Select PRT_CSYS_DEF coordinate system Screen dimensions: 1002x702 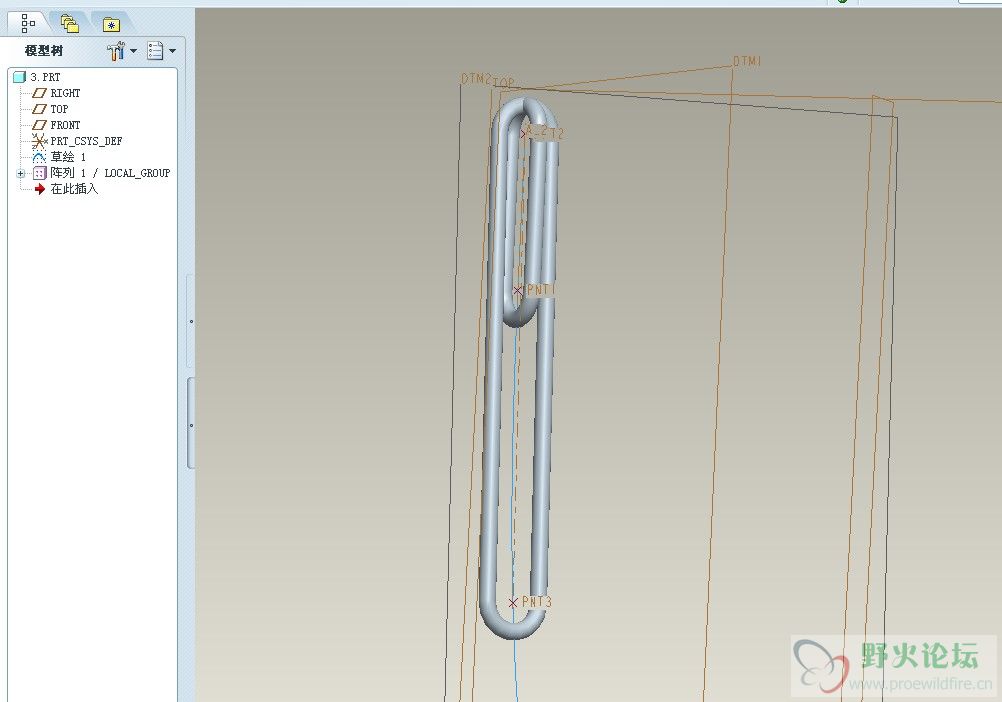pos(86,141)
